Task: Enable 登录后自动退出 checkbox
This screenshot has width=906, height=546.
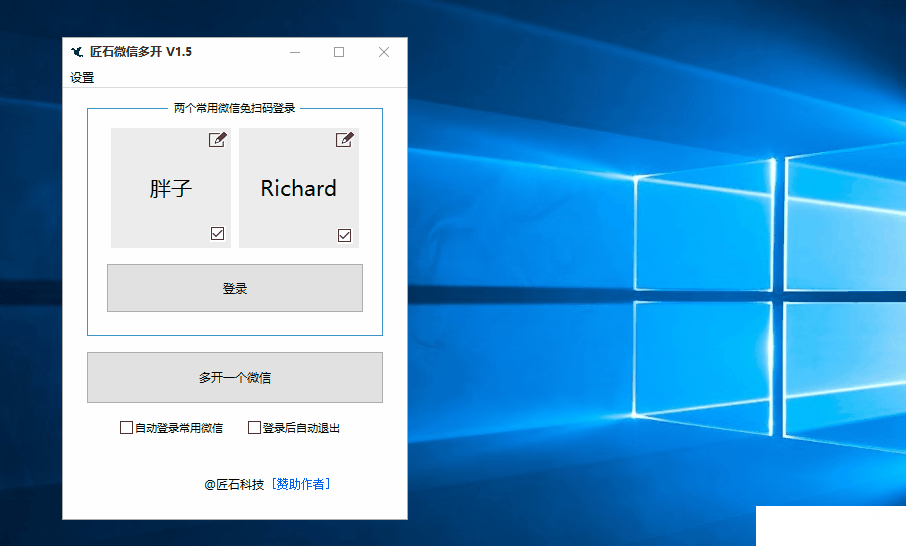Action: (254, 428)
